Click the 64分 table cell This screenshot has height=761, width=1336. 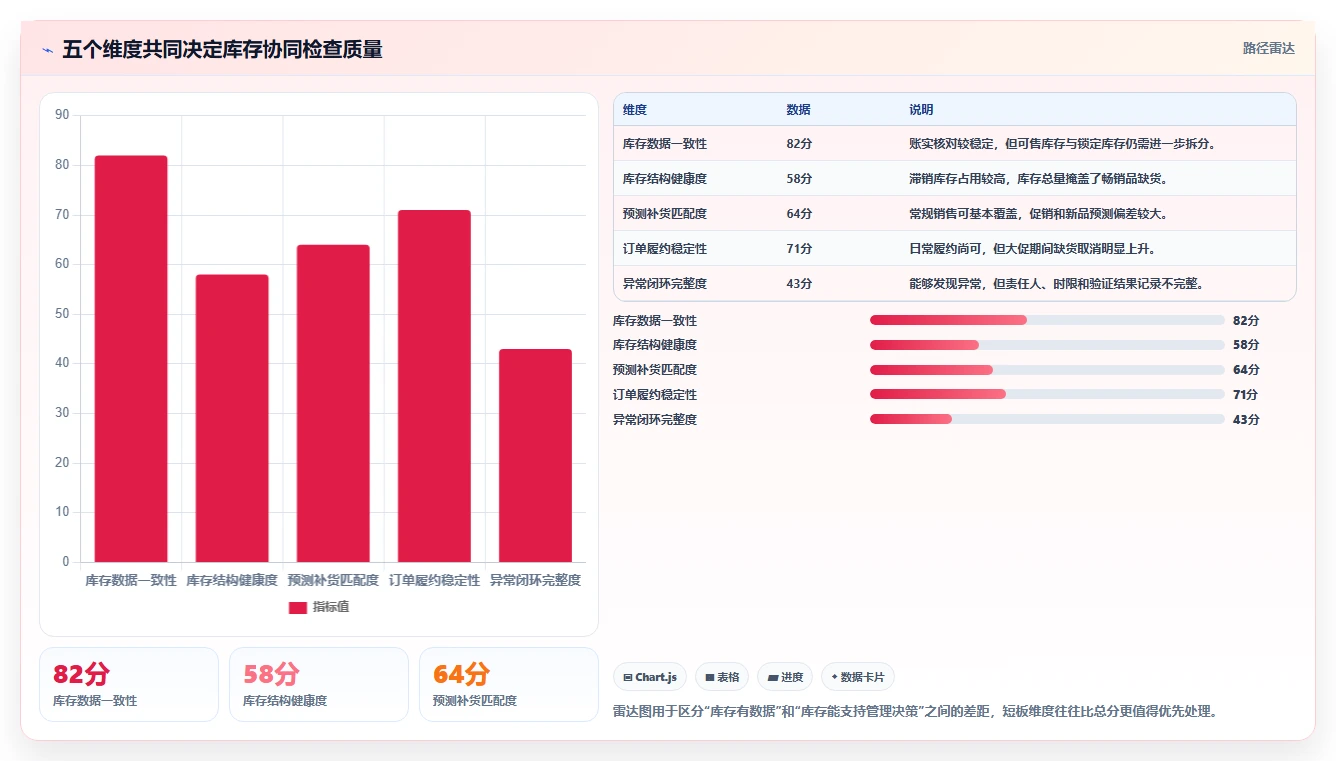click(x=799, y=214)
